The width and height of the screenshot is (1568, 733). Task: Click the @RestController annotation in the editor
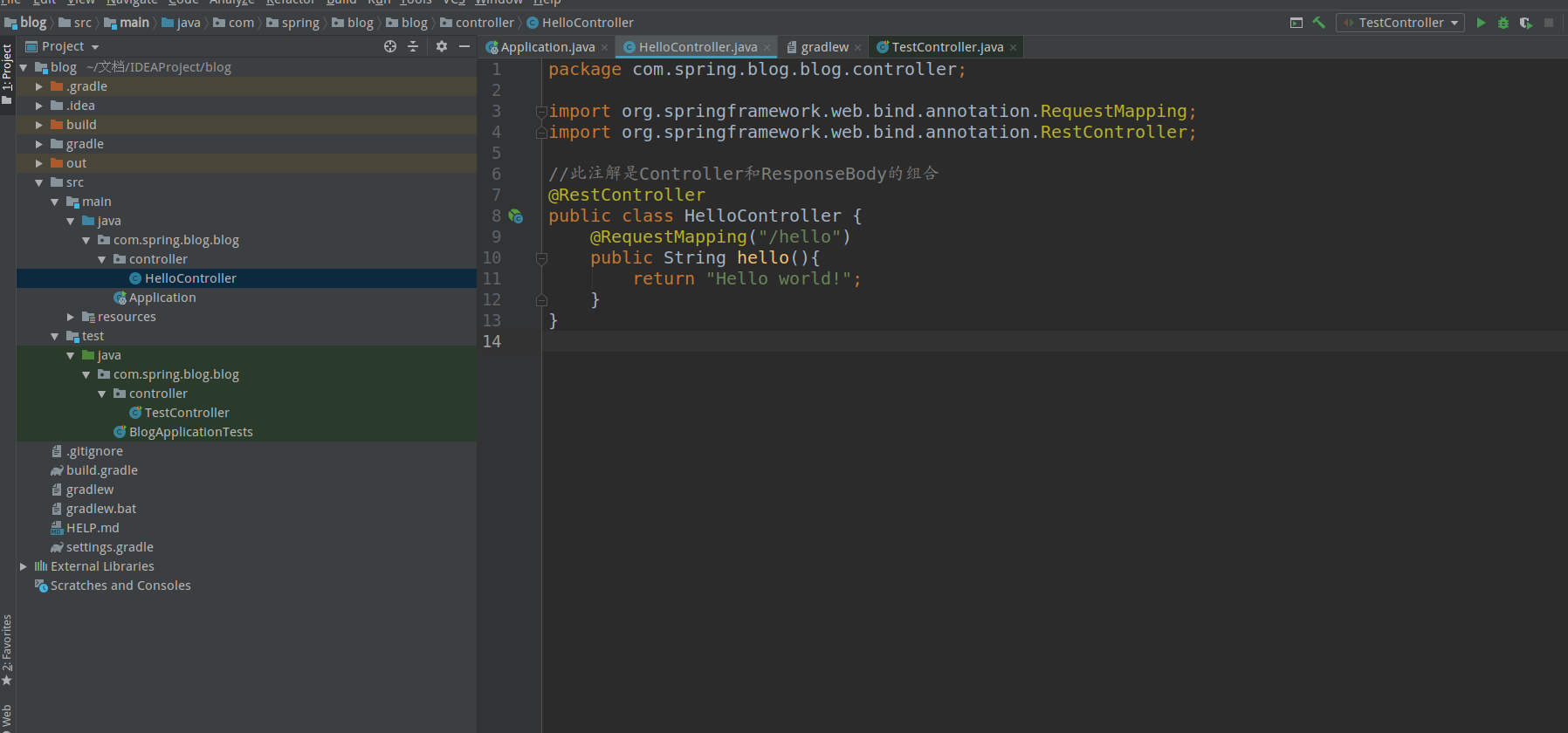(627, 195)
